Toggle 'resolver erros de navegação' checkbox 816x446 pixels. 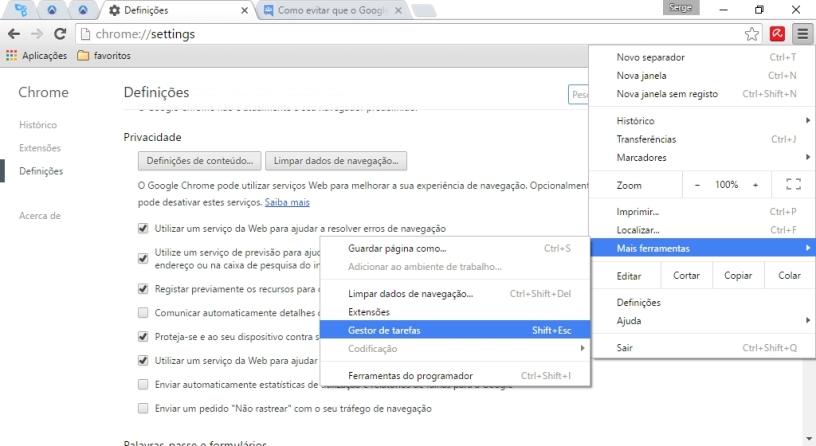tap(143, 228)
